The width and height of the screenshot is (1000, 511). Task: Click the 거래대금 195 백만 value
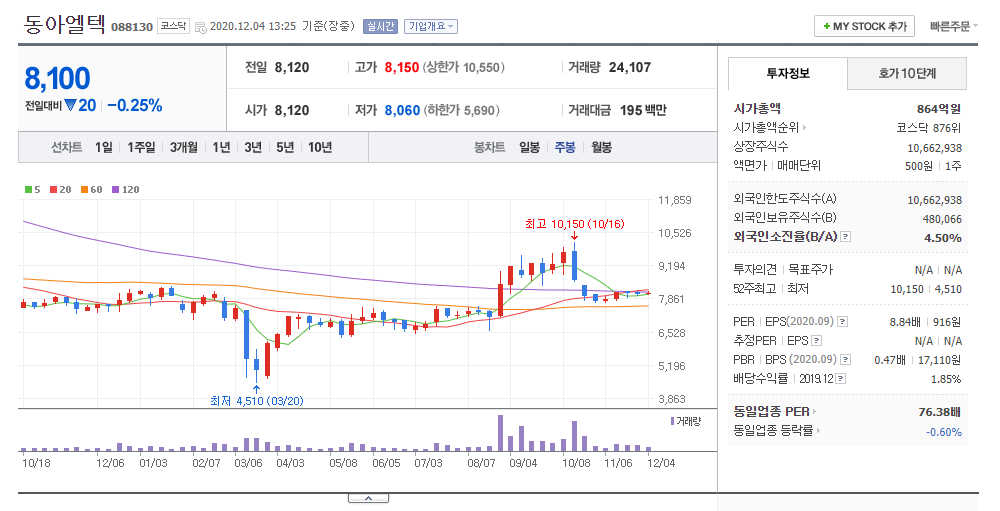643,110
